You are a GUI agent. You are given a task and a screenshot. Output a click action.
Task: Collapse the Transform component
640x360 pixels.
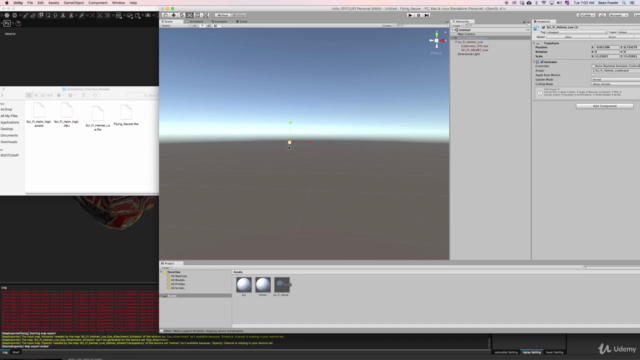(534, 43)
